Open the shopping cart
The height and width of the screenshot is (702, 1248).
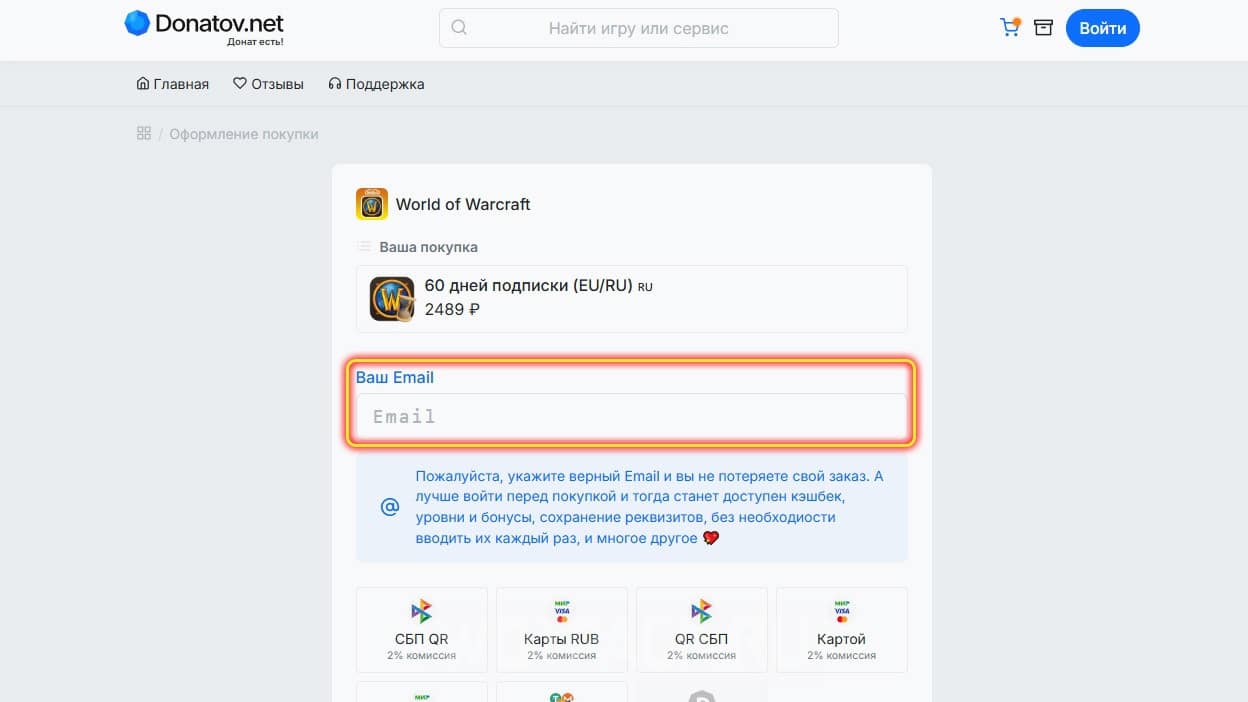coord(1011,27)
